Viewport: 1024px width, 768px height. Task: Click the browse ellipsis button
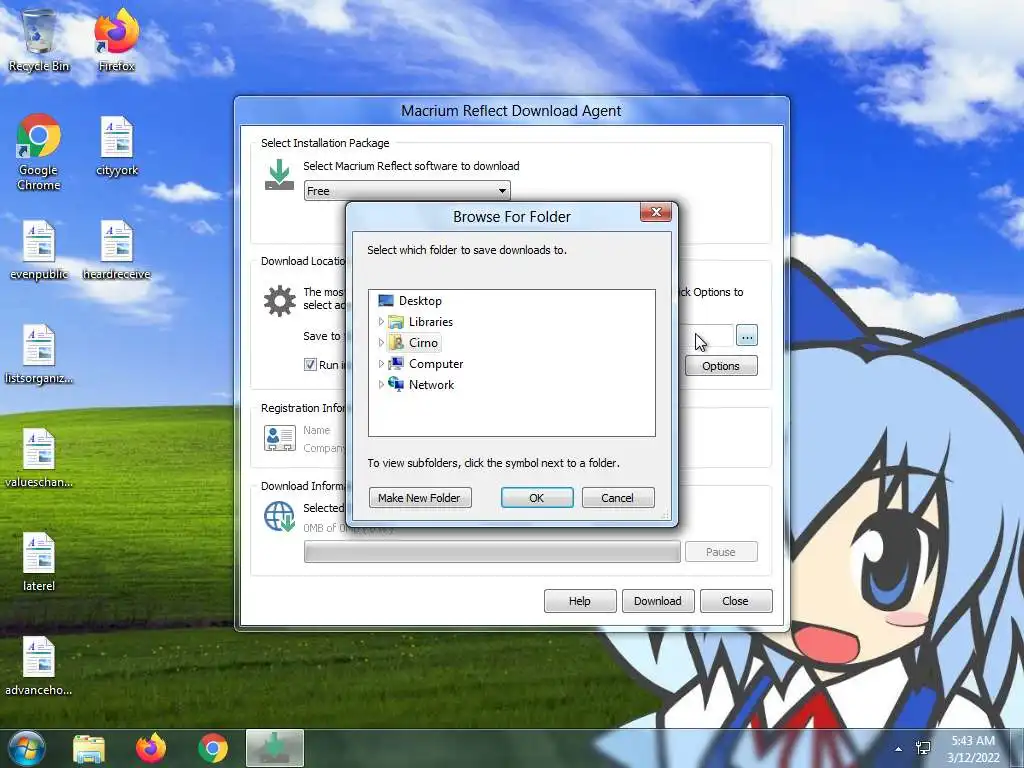[x=746, y=336]
